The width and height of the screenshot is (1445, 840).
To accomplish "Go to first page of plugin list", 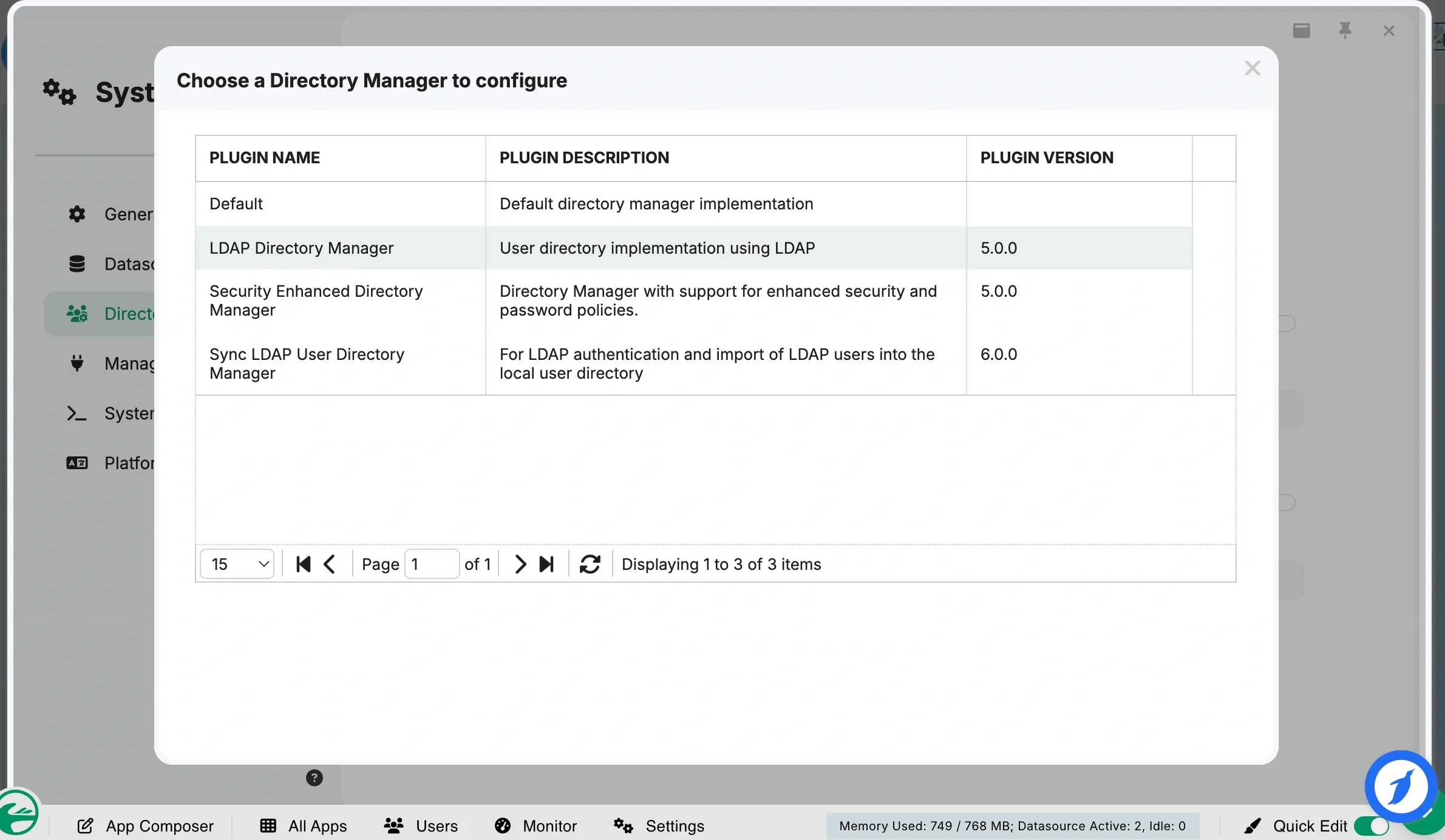I will pyautogui.click(x=303, y=564).
